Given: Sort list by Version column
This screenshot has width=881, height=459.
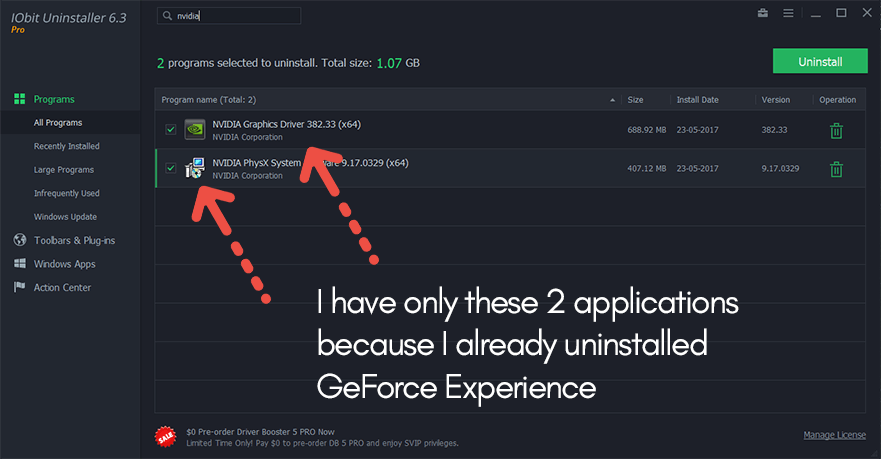Looking at the screenshot, I should pyautogui.click(x=775, y=99).
